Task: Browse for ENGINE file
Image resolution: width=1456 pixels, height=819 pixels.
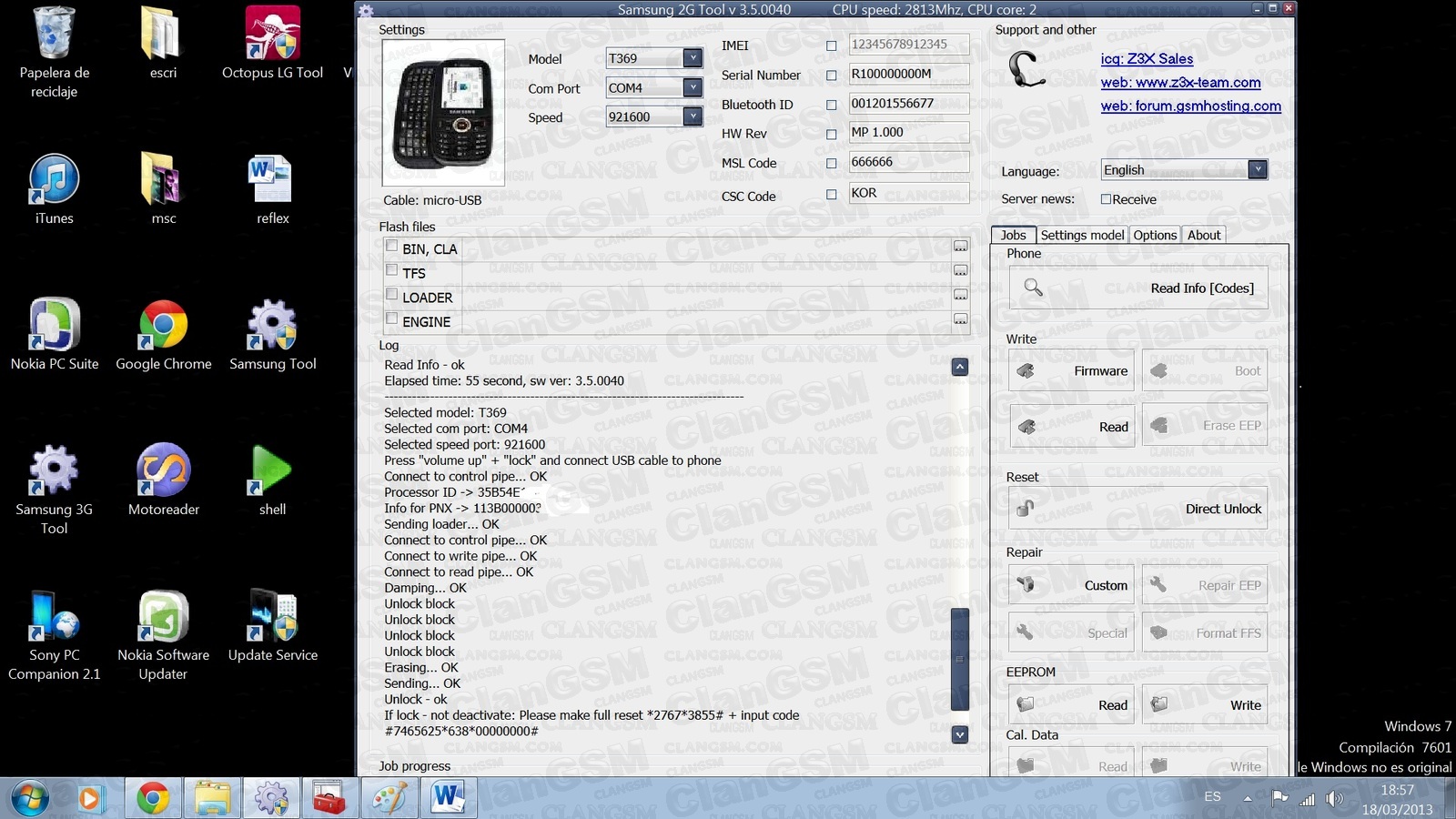Action: 960,319
